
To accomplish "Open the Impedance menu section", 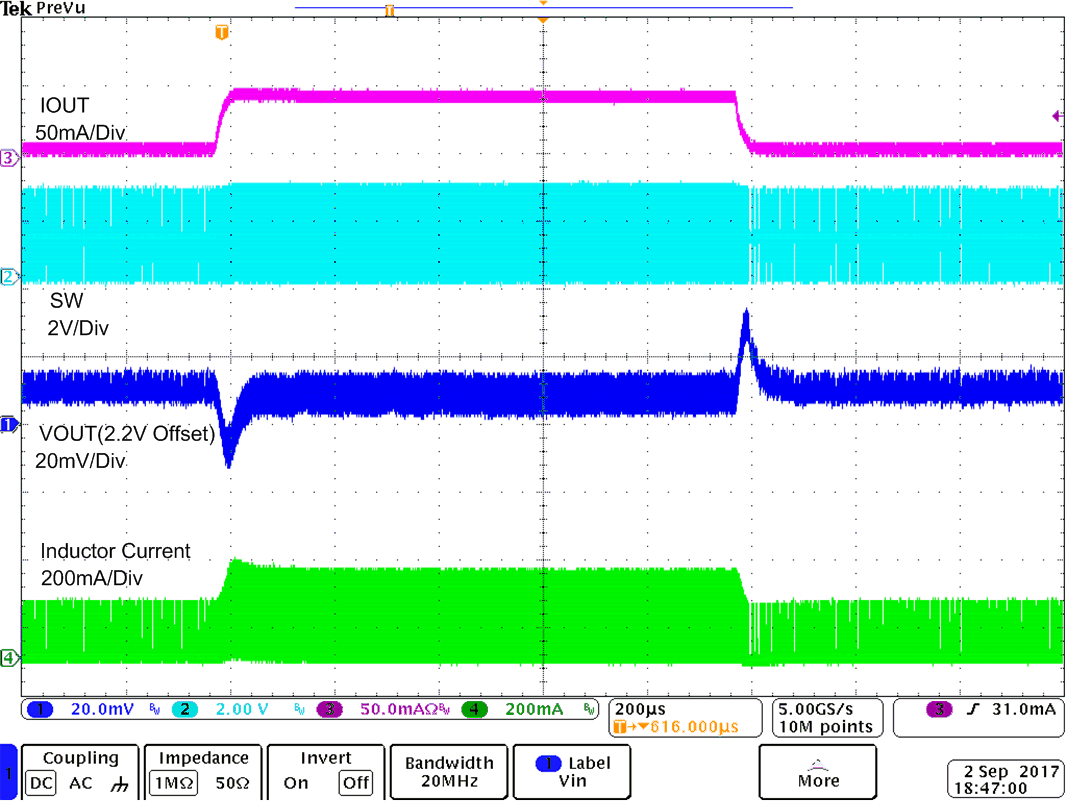I will (x=202, y=759).
